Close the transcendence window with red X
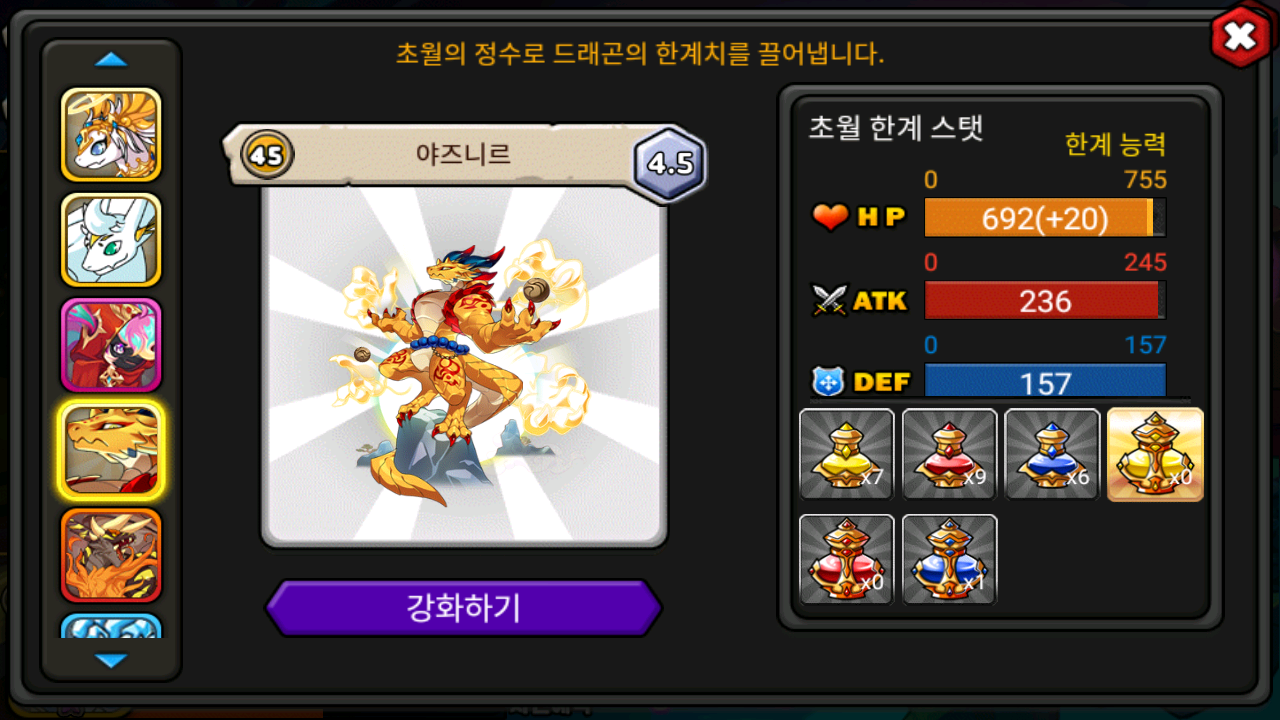Viewport: 1280px width, 720px height. click(x=1240, y=38)
